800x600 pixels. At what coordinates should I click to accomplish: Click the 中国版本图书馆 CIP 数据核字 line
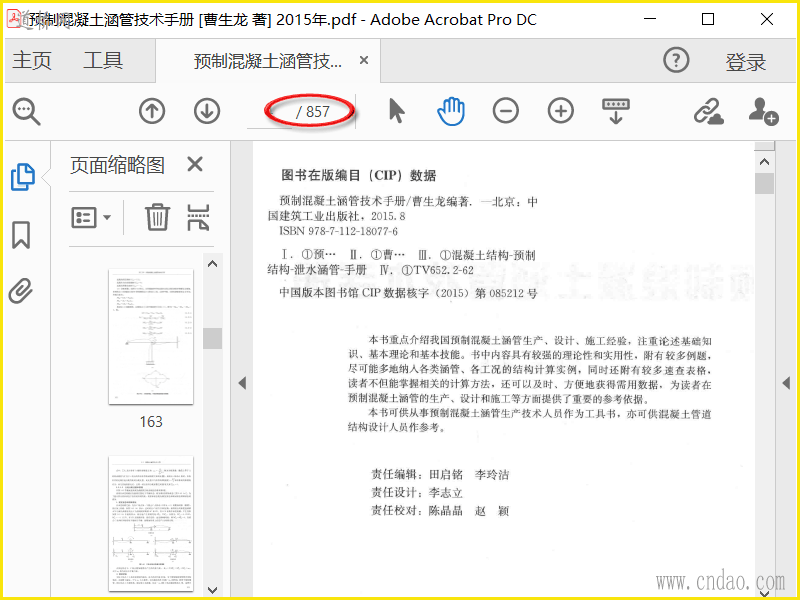click(408, 293)
